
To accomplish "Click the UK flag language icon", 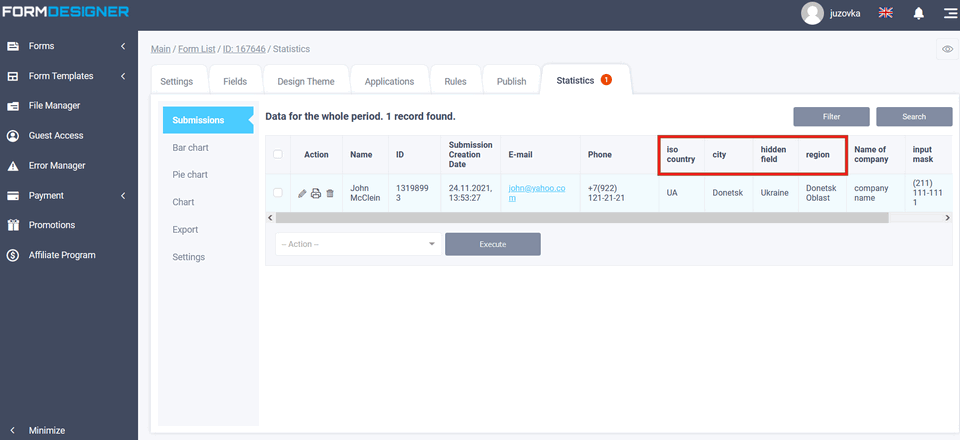I will [885, 13].
